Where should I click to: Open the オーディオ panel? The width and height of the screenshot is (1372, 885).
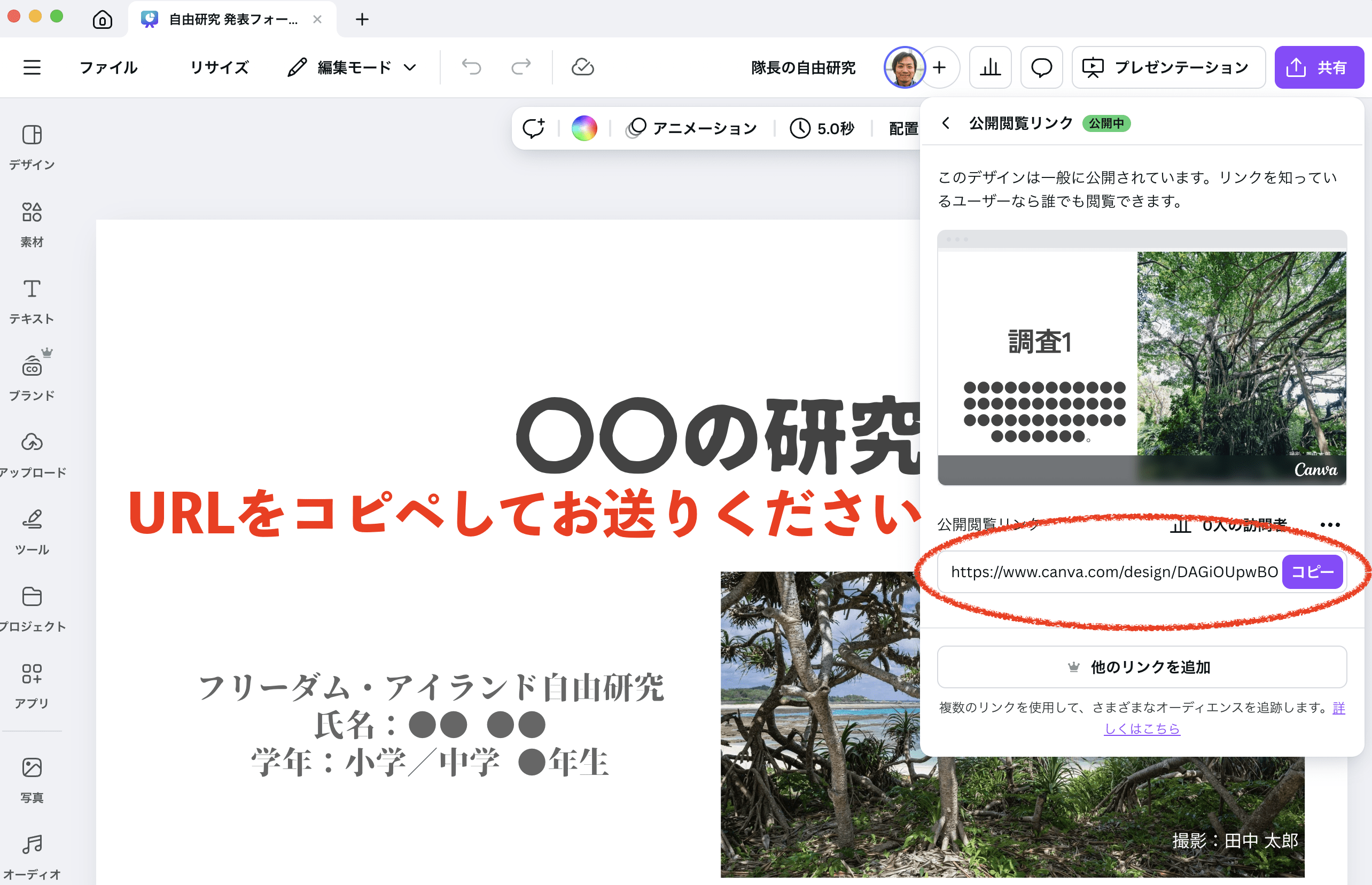[x=32, y=857]
